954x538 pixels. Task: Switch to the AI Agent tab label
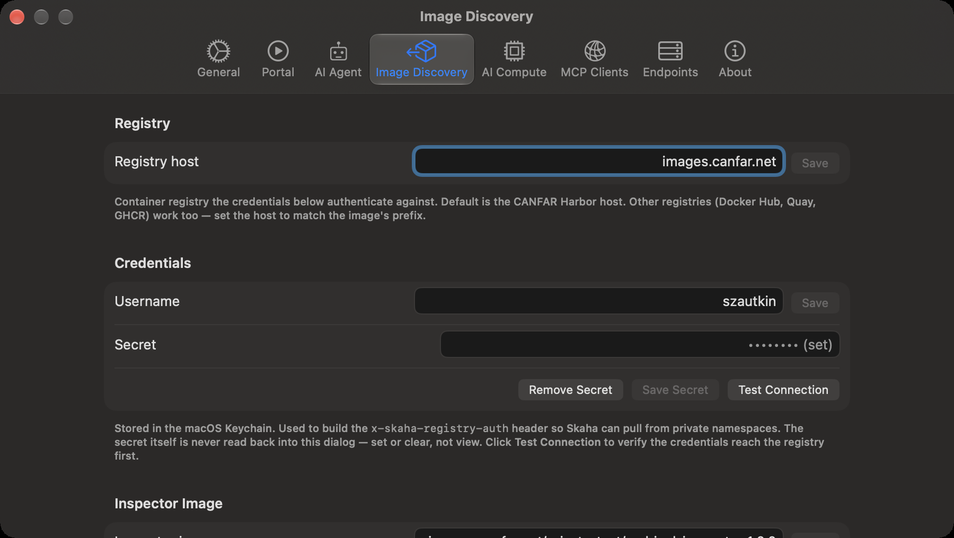(x=338, y=72)
